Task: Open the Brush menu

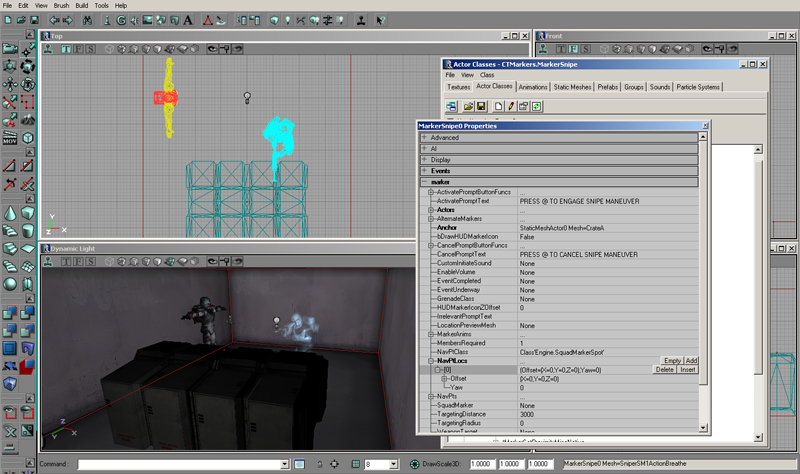Action: [x=61, y=6]
